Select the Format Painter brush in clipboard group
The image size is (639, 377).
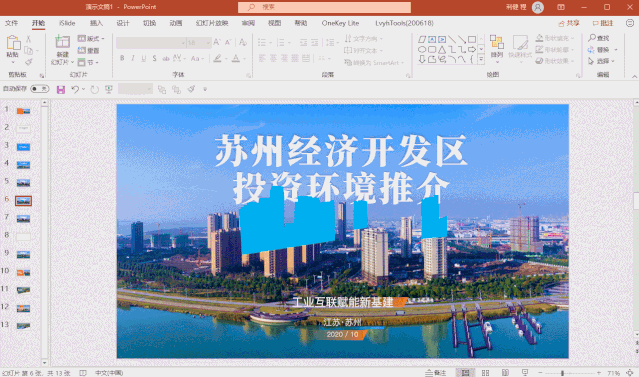pyautogui.click(x=29, y=62)
